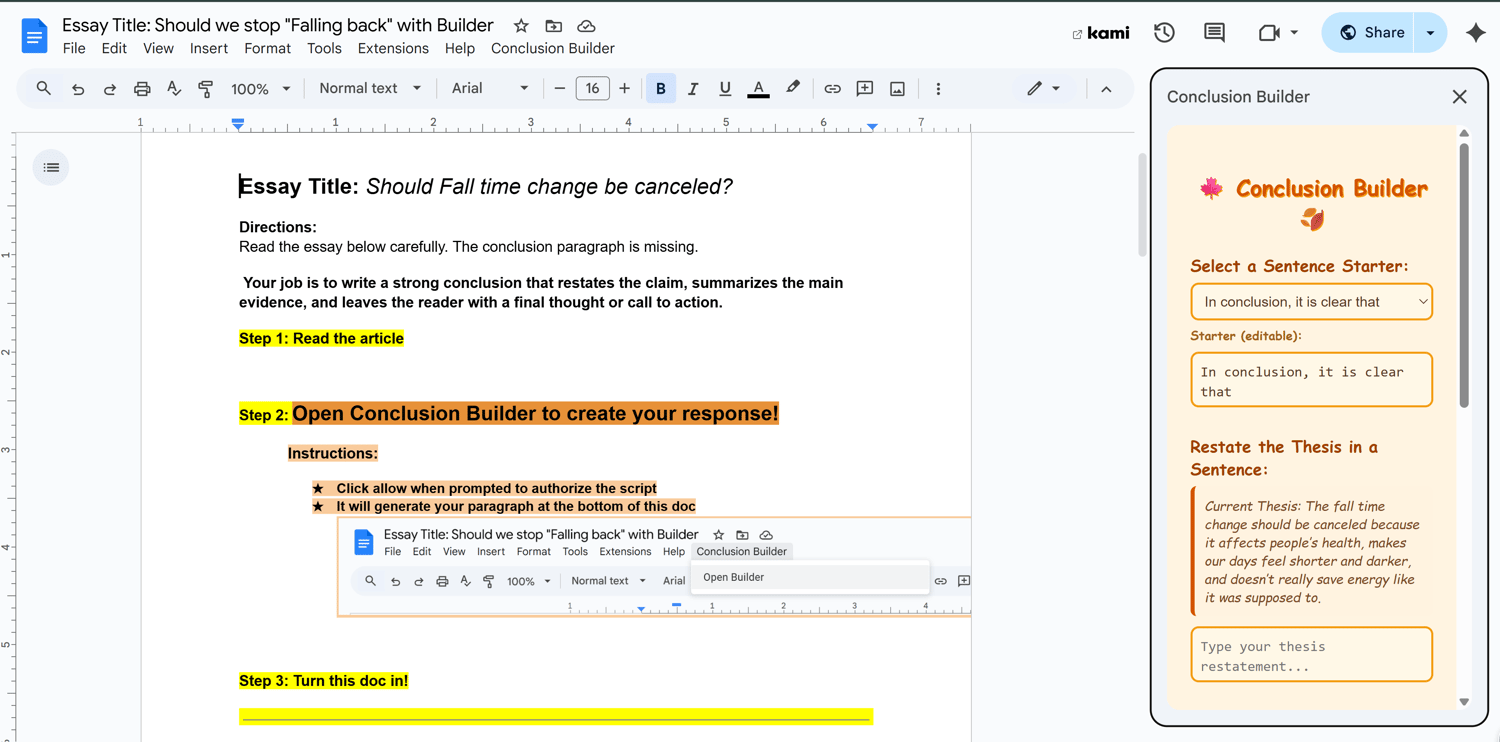This screenshot has height=742, width=1500.
Task: Toggle Italic formatting
Action: [693, 89]
